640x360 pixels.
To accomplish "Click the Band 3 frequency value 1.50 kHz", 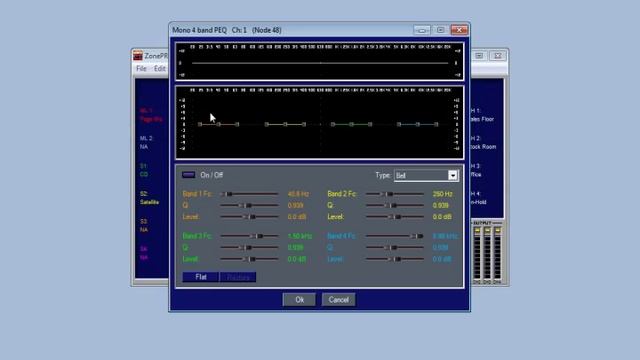I will tap(300, 236).
